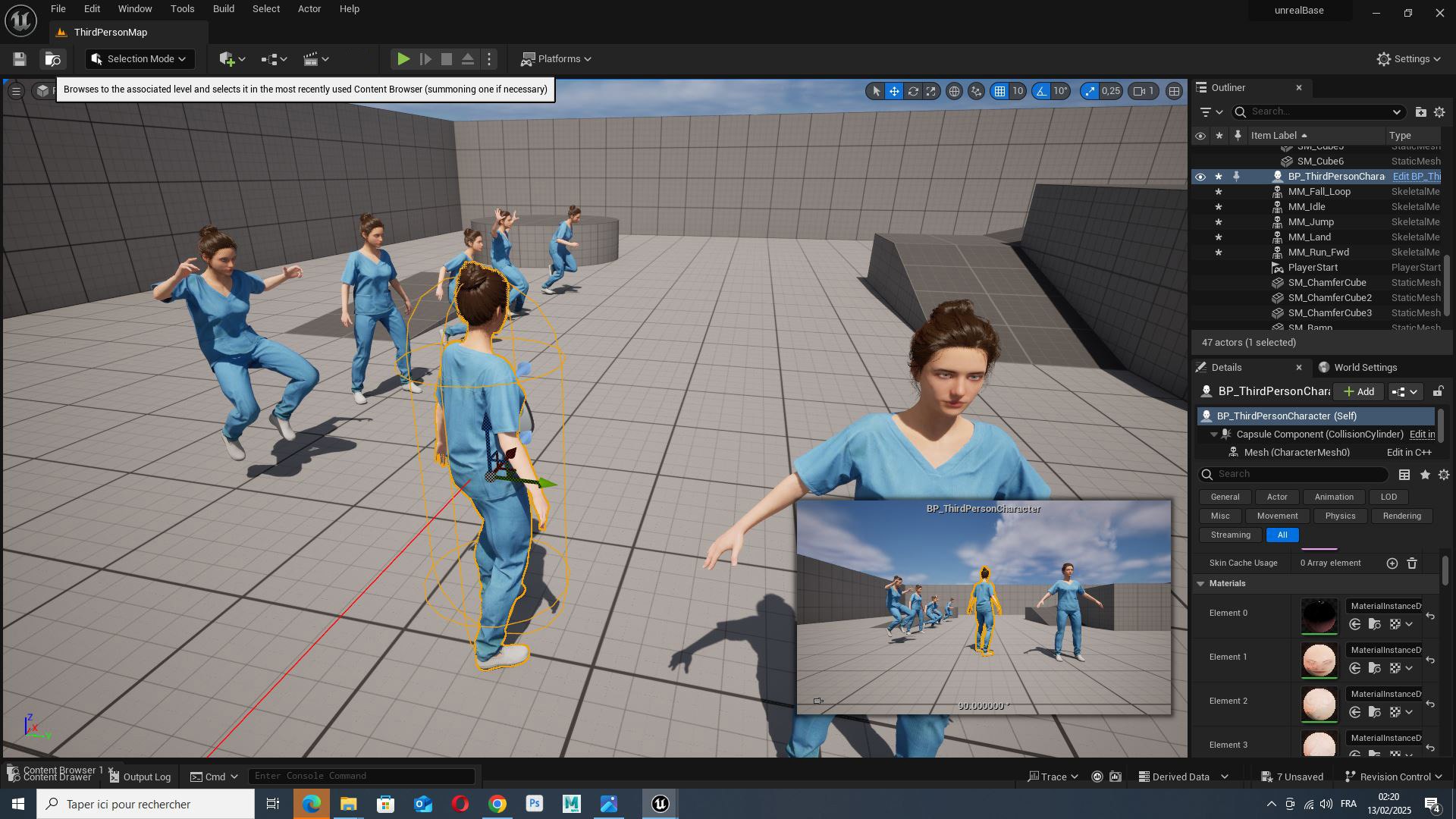Toggle grid snapping in the viewport
1456x819 pixels.
pos(1000,91)
